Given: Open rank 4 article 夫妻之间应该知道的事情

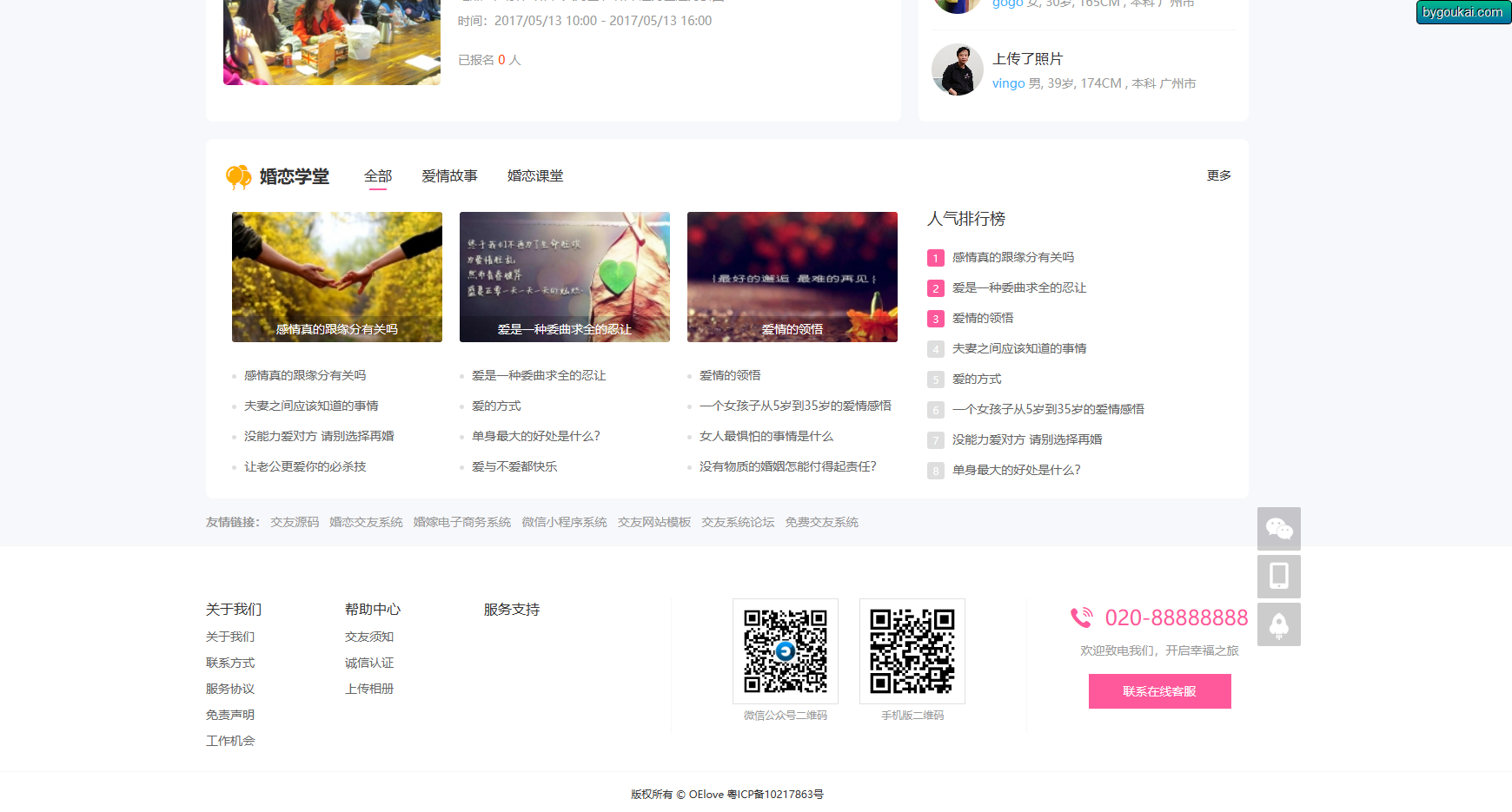Looking at the screenshot, I should pos(1019,349).
